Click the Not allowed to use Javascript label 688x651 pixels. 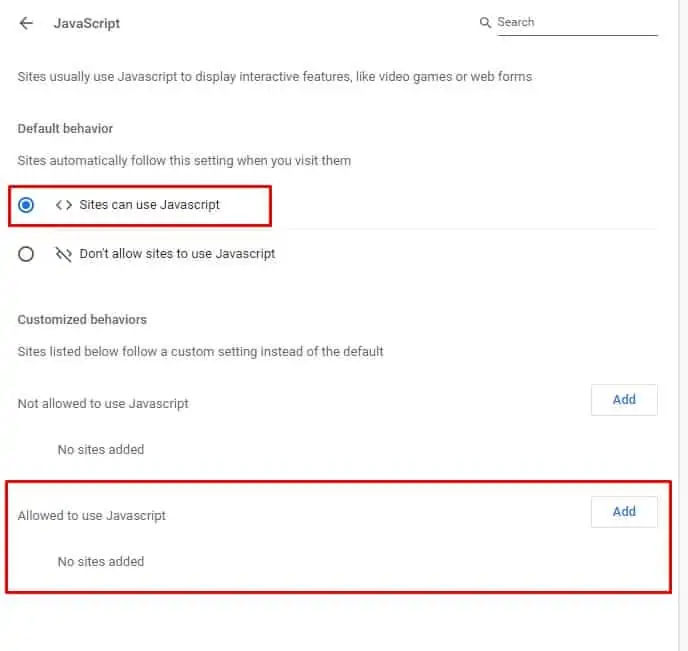coord(103,404)
